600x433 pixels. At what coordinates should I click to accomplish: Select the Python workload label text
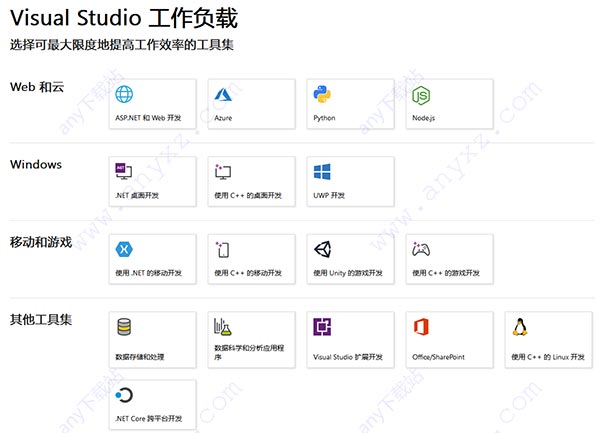(324, 118)
